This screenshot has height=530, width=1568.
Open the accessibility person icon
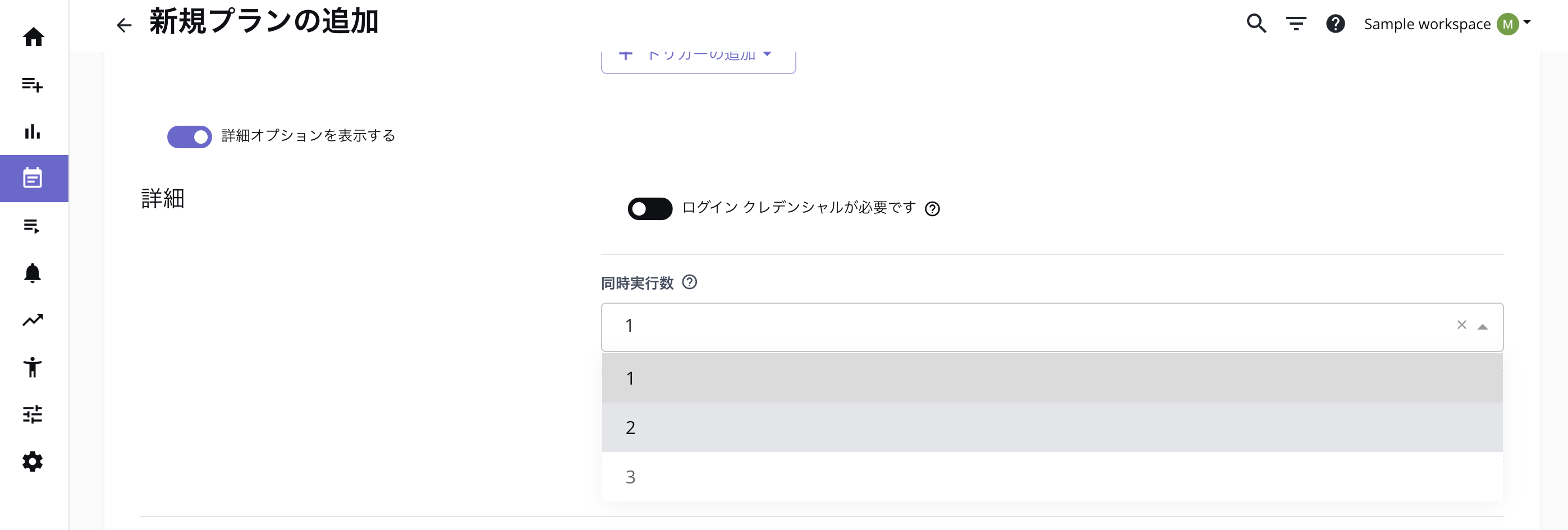[33, 367]
